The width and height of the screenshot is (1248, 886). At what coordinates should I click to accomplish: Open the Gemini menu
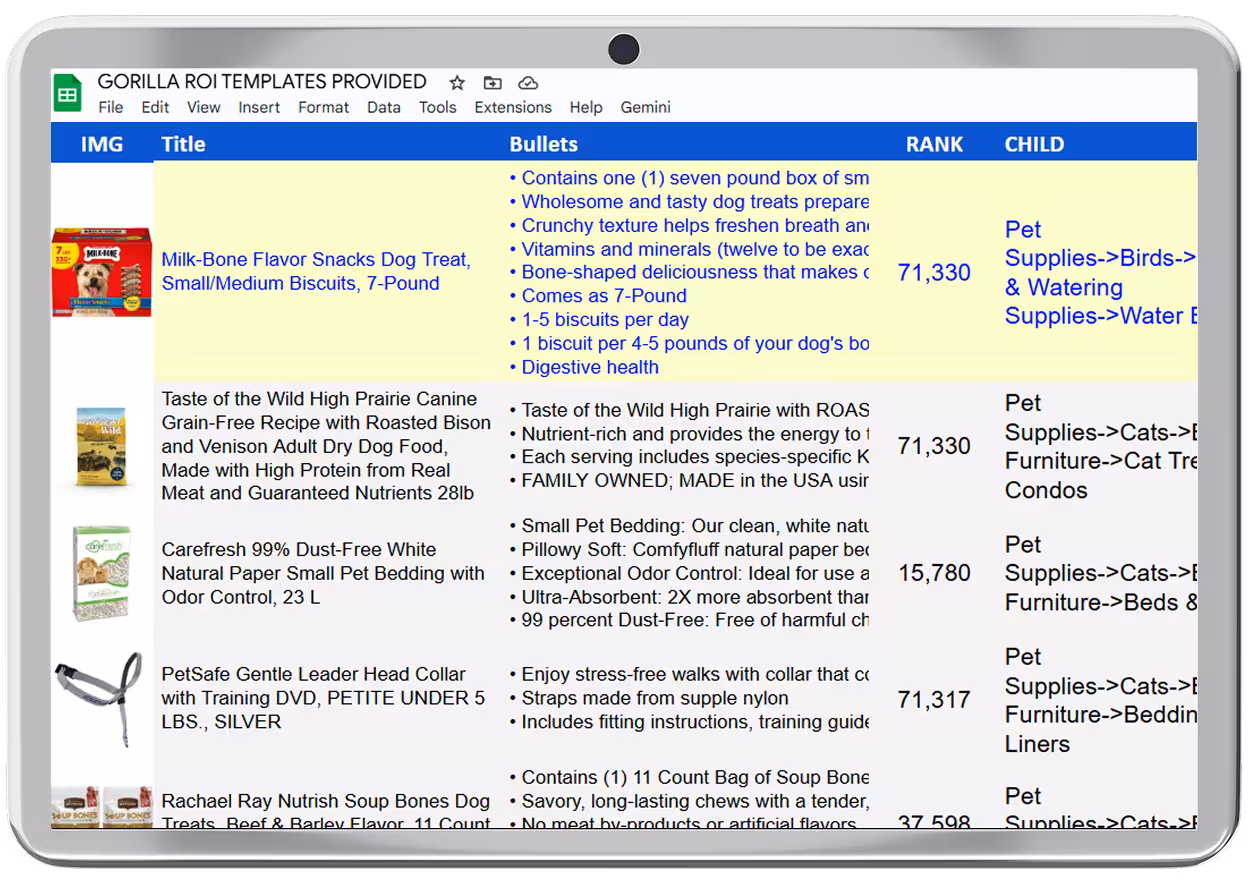(645, 107)
